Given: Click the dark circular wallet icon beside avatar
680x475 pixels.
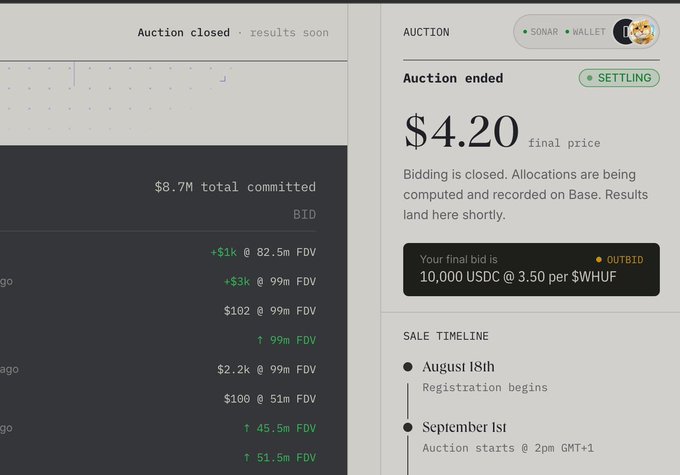Looking at the screenshot, I should coord(621,32).
